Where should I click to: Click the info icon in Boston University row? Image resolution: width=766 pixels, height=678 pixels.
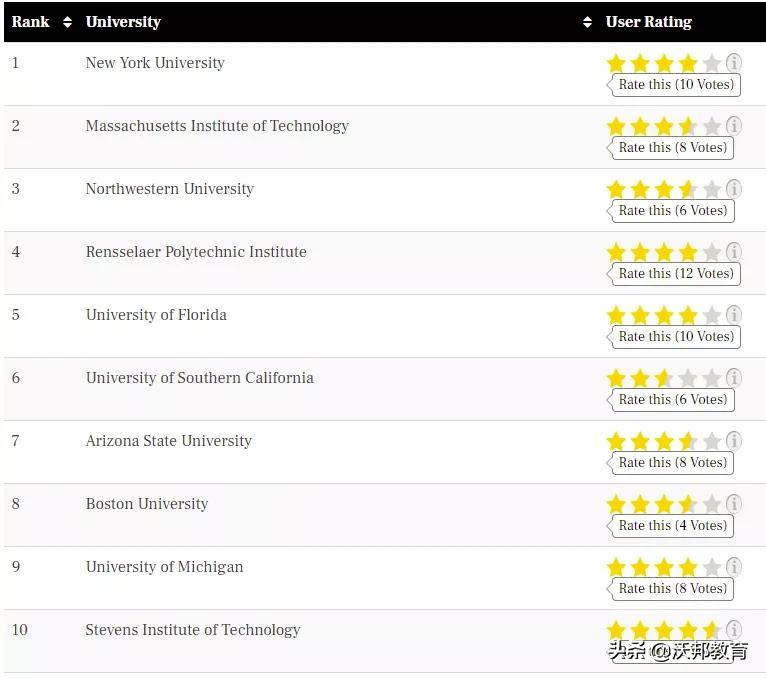tap(734, 504)
